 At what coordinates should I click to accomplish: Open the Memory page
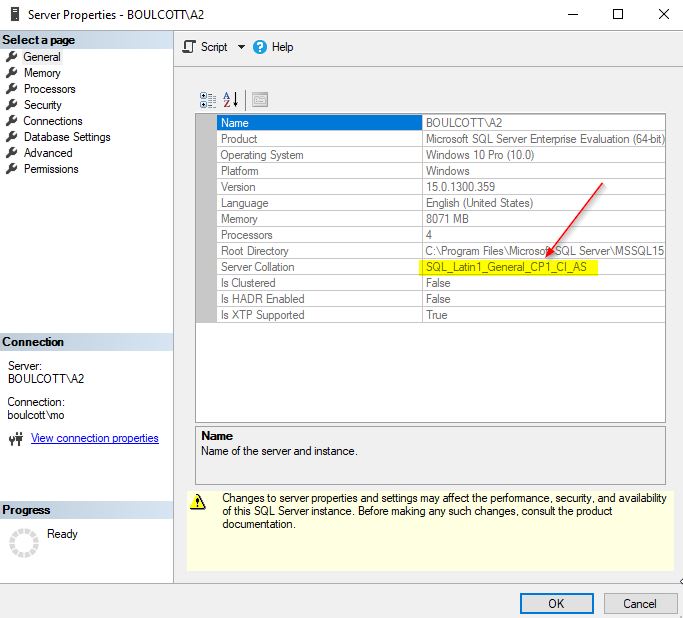click(42, 73)
